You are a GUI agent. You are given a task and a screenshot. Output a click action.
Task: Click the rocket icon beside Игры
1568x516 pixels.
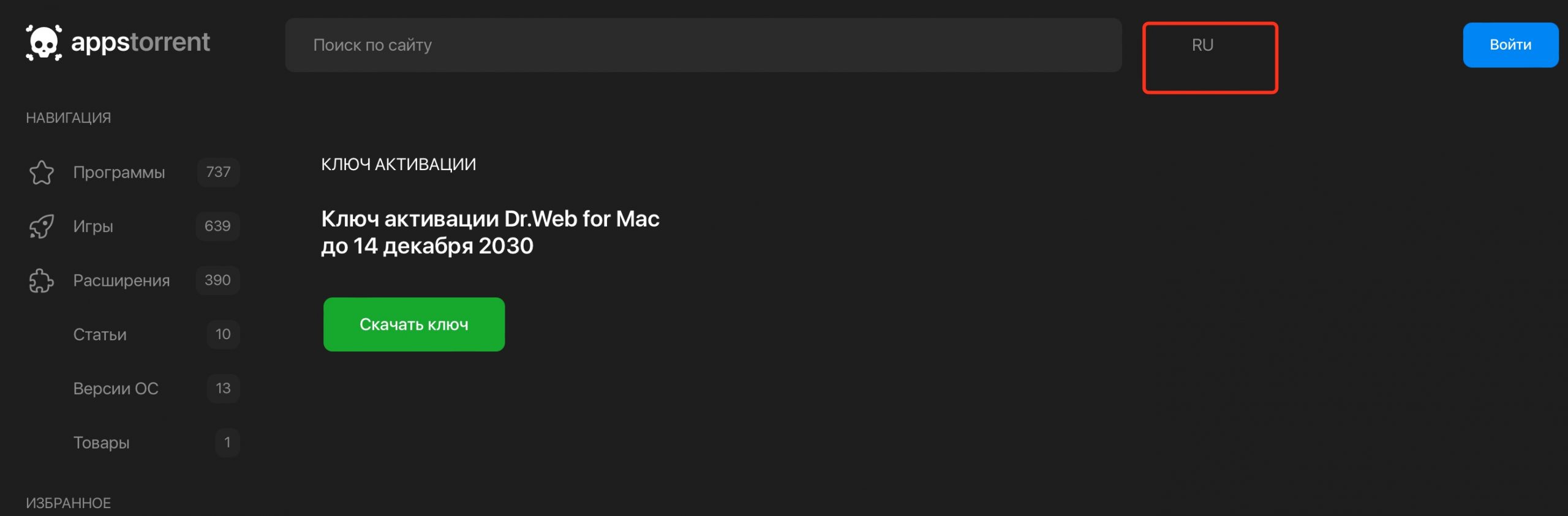pyautogui.click(x=42, y=226)
